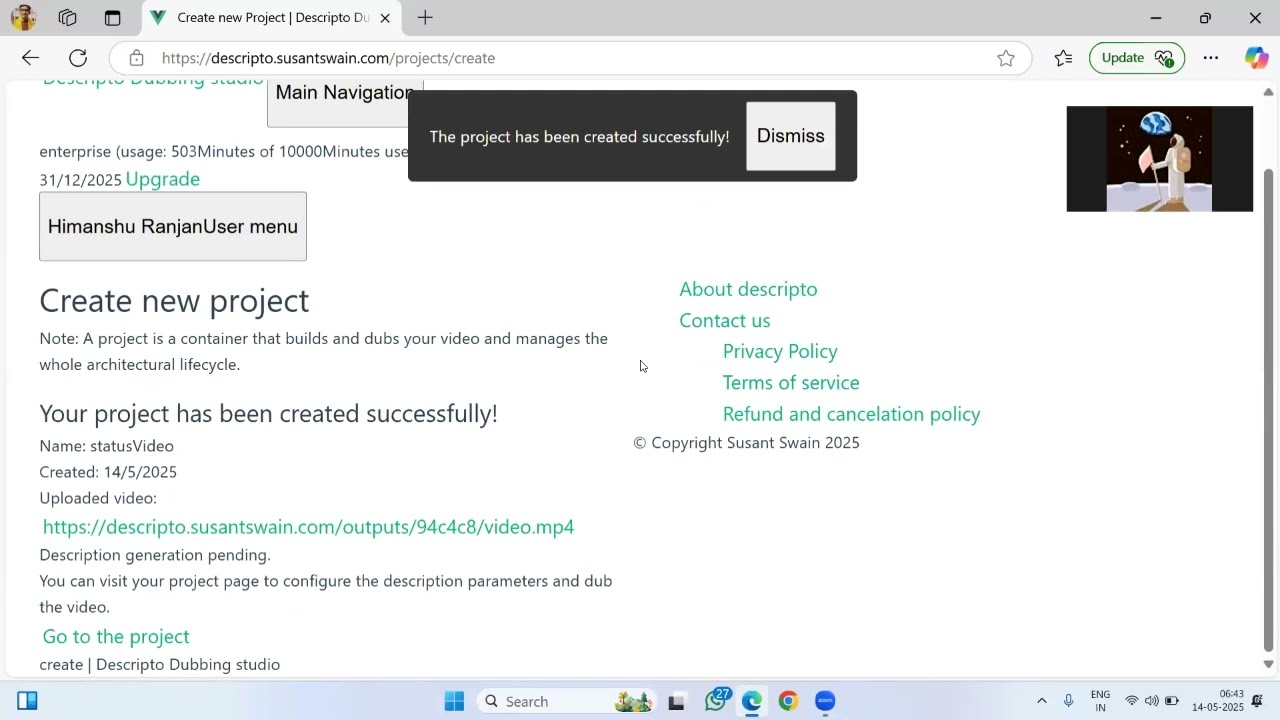Image resolution: width=1280 pixels, height=720 pixels.
Task: Reload the page with refresh icon
Action: pos(78,58)
